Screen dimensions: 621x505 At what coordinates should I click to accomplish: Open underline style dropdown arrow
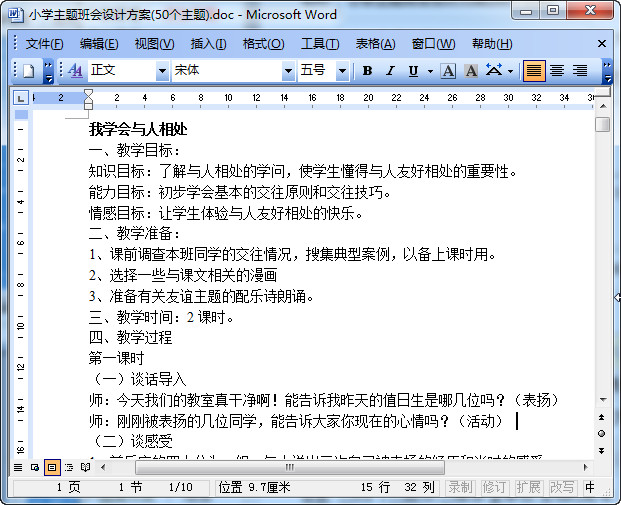(431, 71)
